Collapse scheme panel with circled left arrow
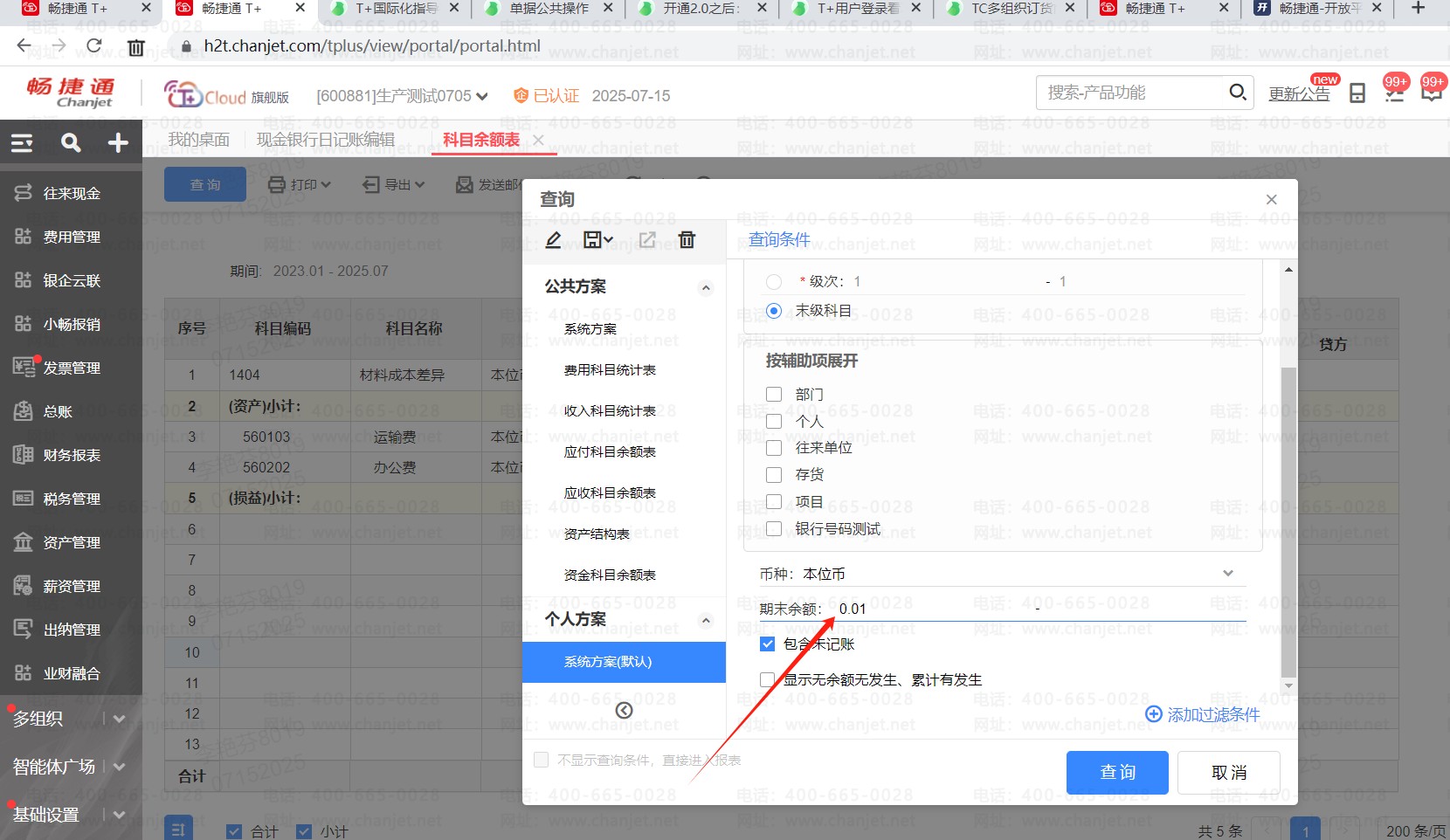Image resolution: width=1450 pixels, height=840 pixels. [x=624, y=710]
